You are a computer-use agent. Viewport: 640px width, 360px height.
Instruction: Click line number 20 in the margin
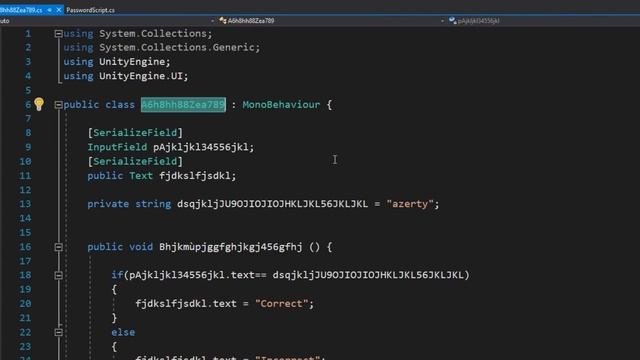tap(25, 303)
